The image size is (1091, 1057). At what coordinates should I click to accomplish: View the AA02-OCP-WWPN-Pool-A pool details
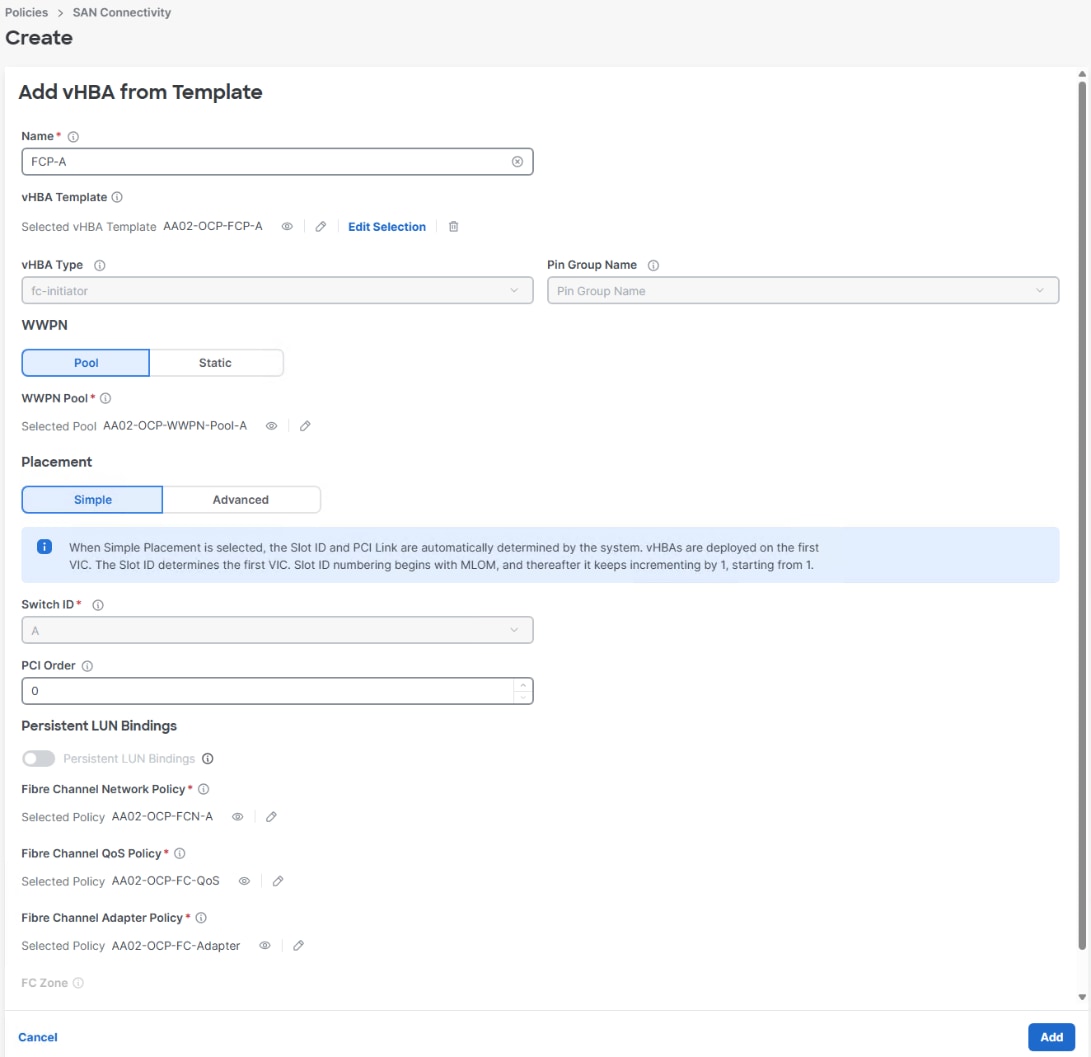(271, 426)
